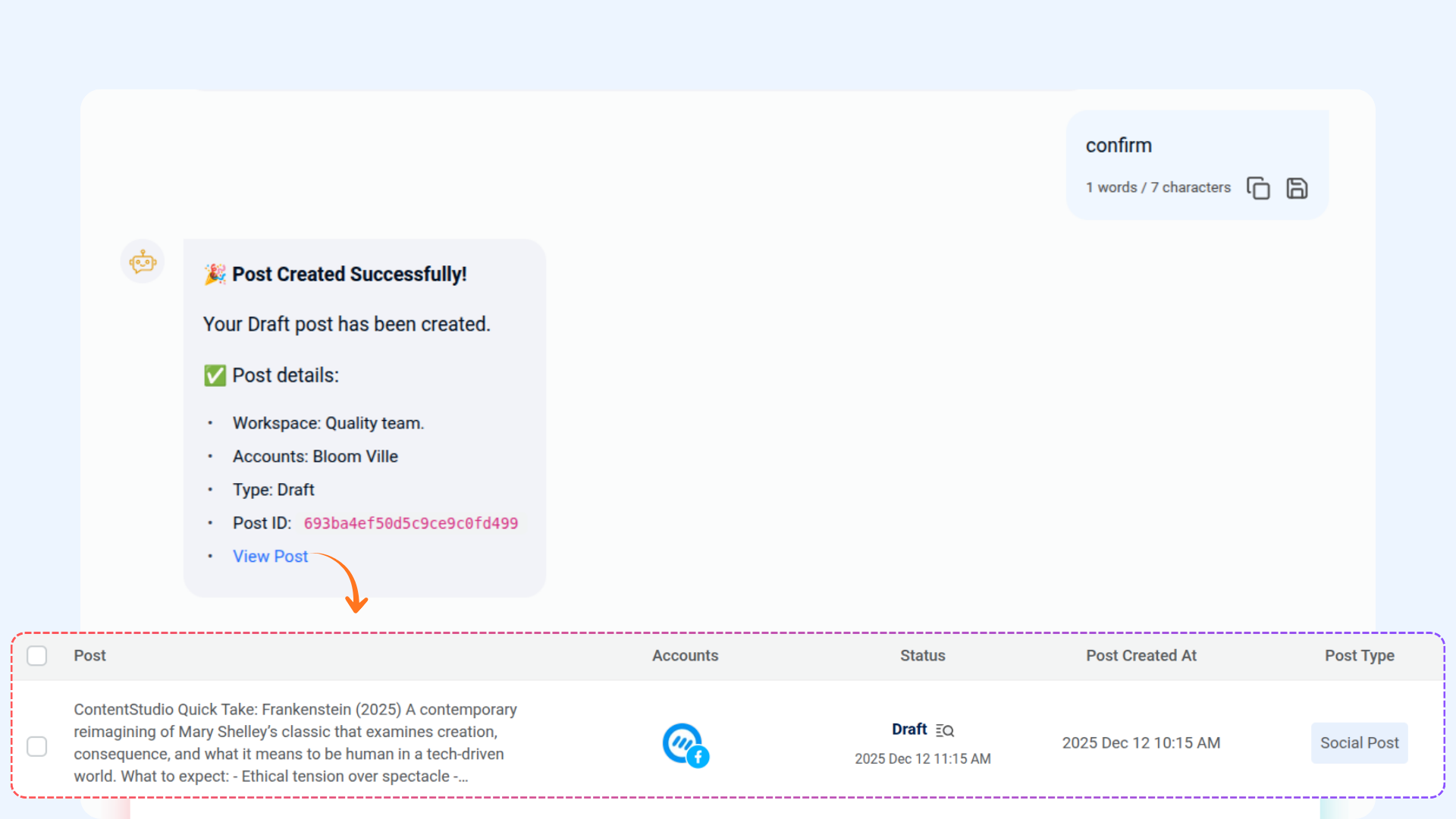The width and height of the screenshot is (1456, 819).
Task: Click the Draft status label
Action: click(x=909, y=730)
